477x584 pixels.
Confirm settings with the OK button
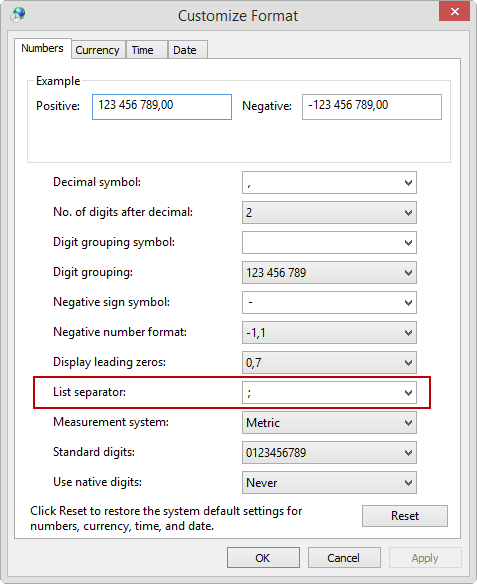(263, 558)
